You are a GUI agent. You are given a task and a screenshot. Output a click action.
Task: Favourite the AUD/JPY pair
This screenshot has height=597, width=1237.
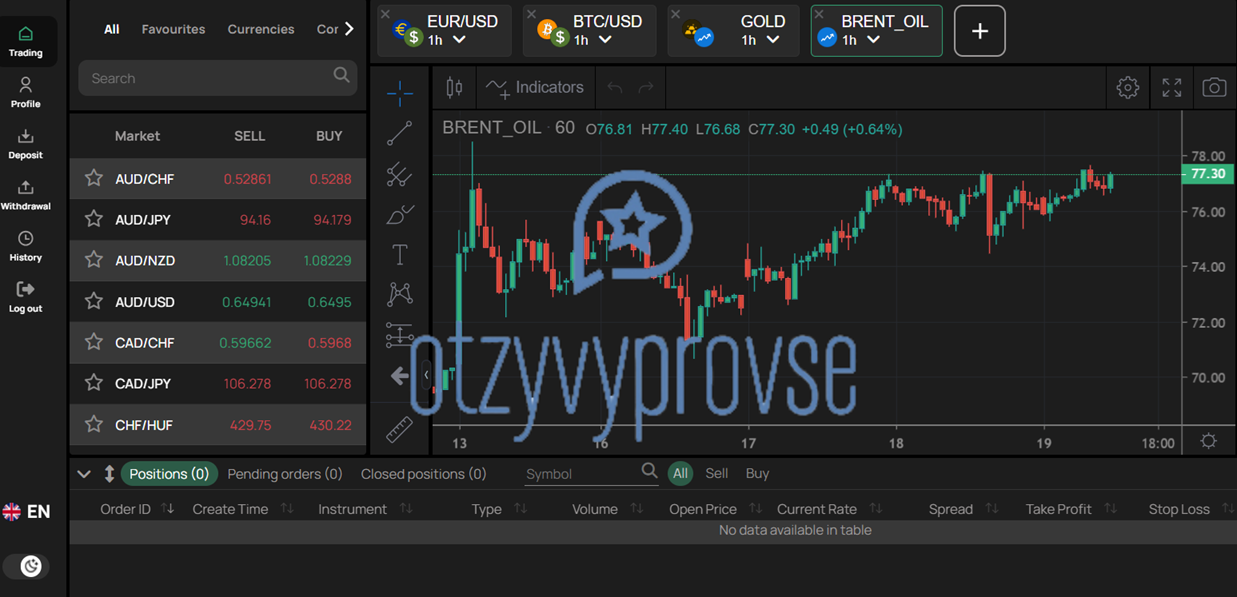(94, 219)
